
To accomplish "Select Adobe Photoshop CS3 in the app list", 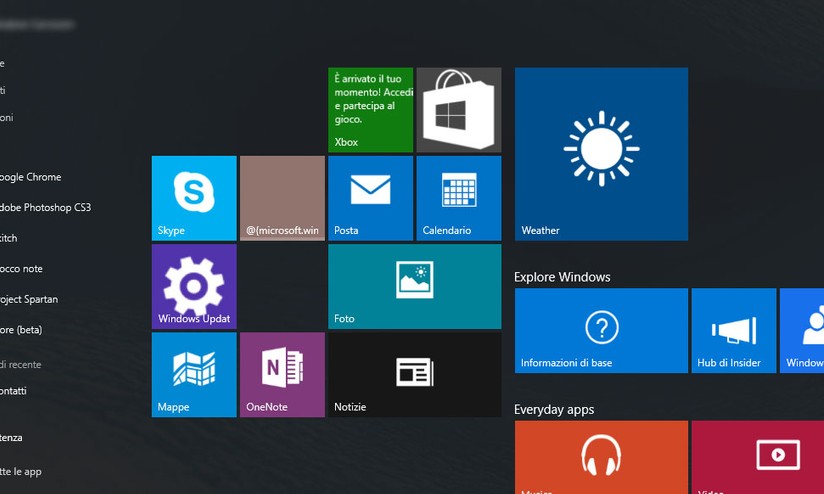I will point(45,208).
